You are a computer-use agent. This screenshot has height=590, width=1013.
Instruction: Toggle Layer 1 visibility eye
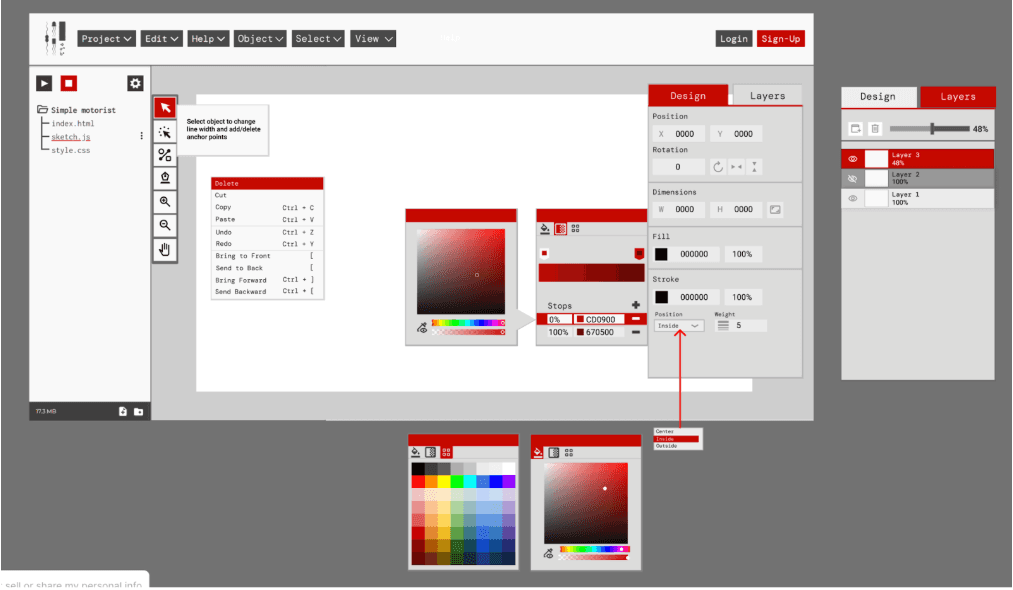tap(853, 198)
